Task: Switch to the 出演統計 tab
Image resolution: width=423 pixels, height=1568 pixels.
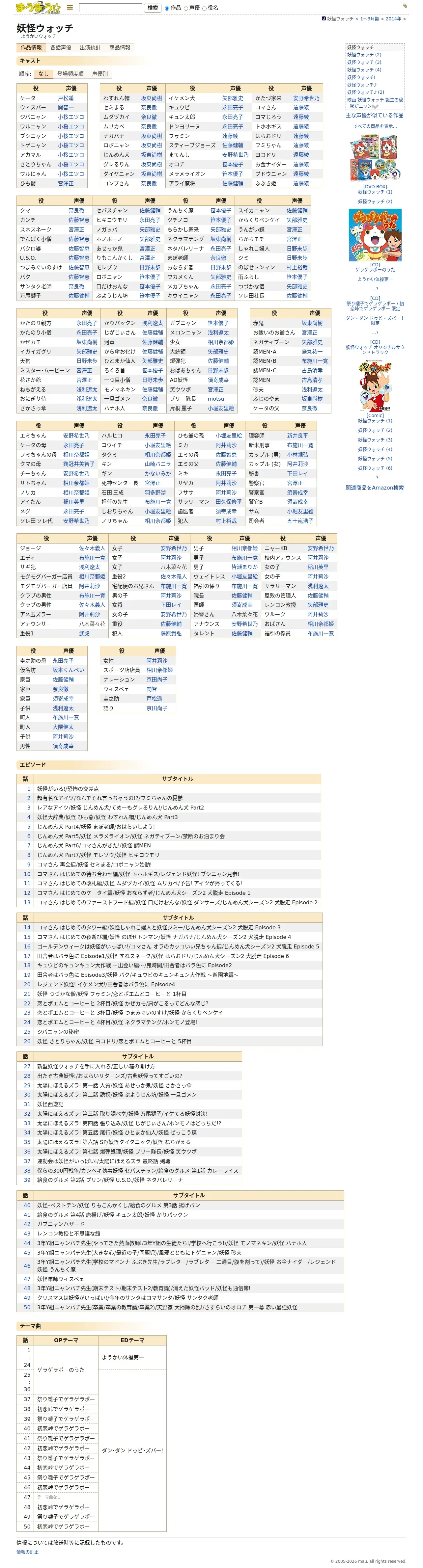Action: click(90, 47)
